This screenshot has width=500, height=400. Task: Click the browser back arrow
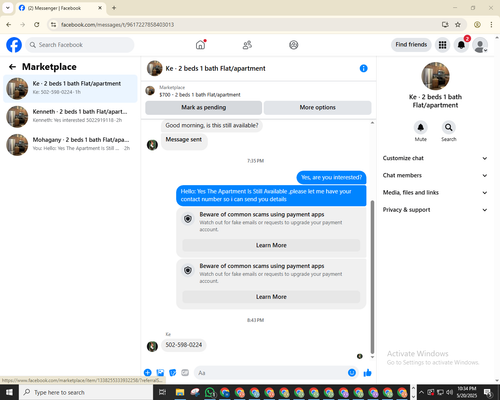(x=9, y=24)
